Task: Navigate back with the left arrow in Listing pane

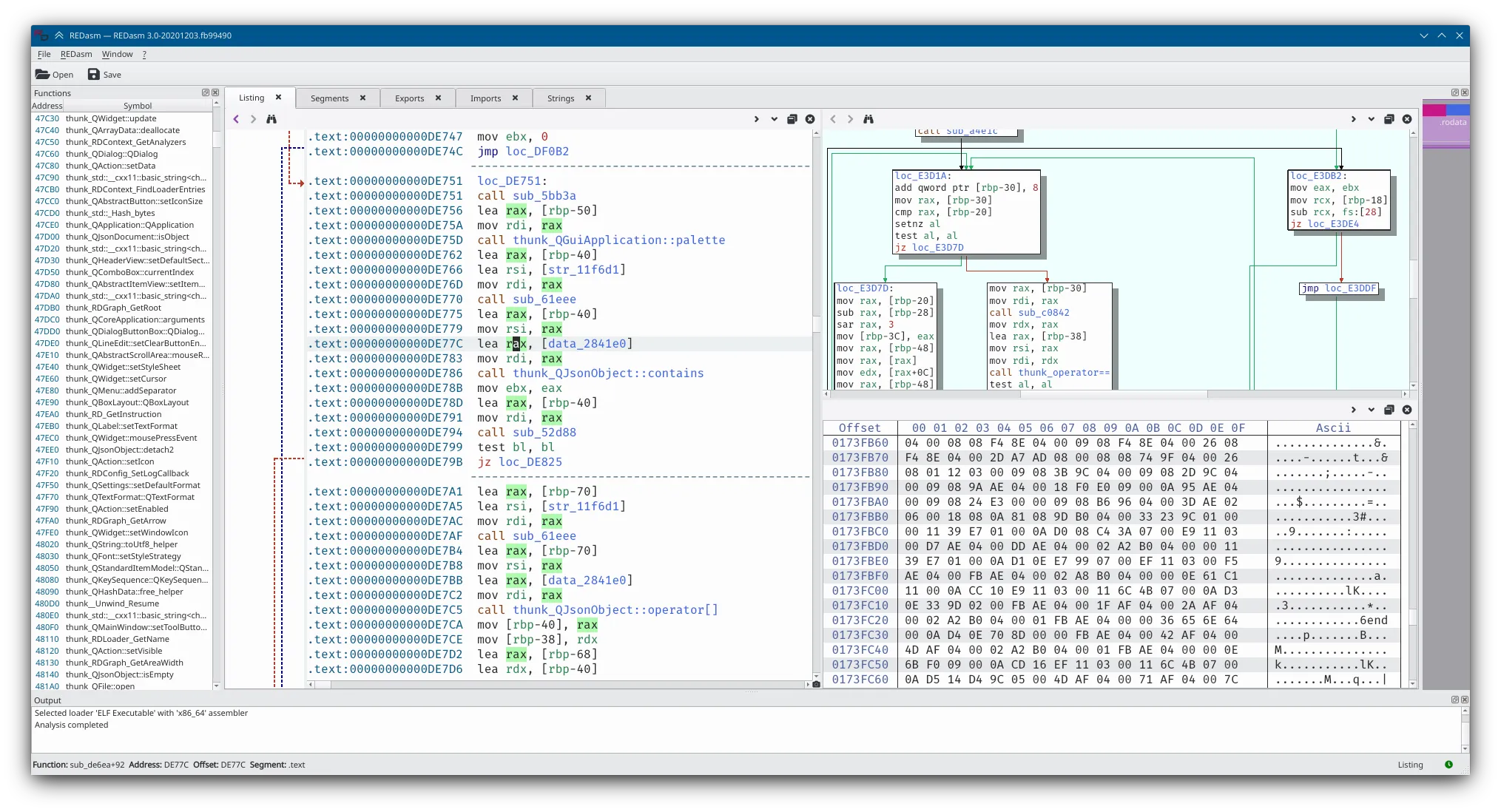Action: point(235,119)
